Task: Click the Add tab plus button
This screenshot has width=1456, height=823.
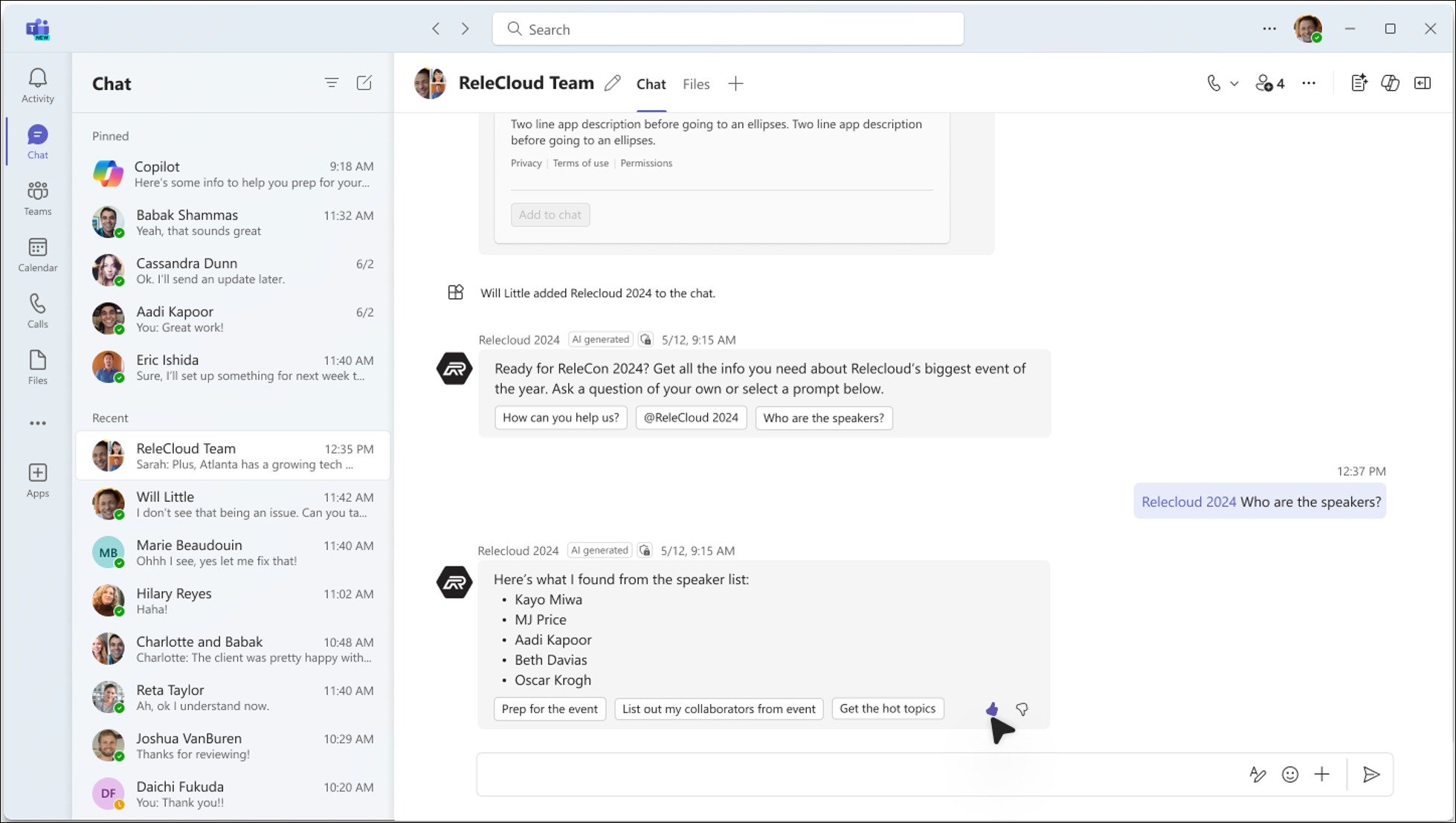Action: click(735, 83)
